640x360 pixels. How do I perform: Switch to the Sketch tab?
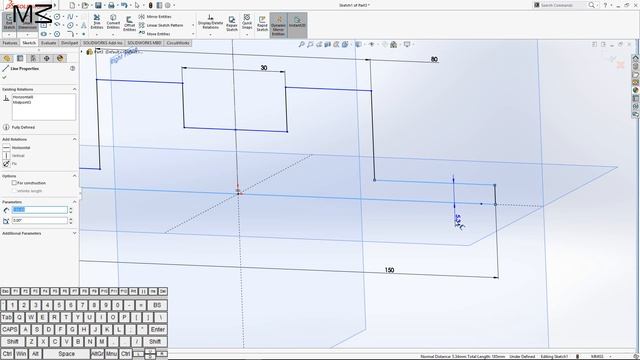pyautogui.click(x=29, y=43)
